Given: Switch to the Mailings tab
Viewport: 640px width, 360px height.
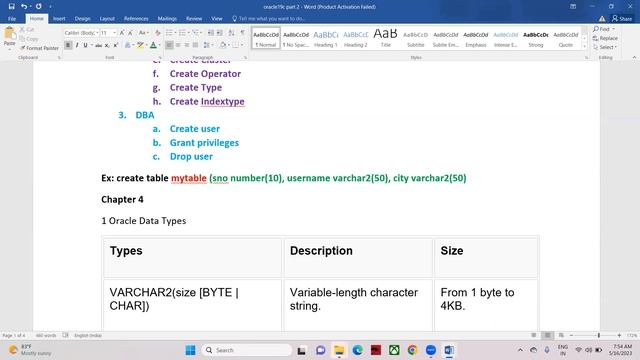Looking at the screenshot, I should point(167,18).
